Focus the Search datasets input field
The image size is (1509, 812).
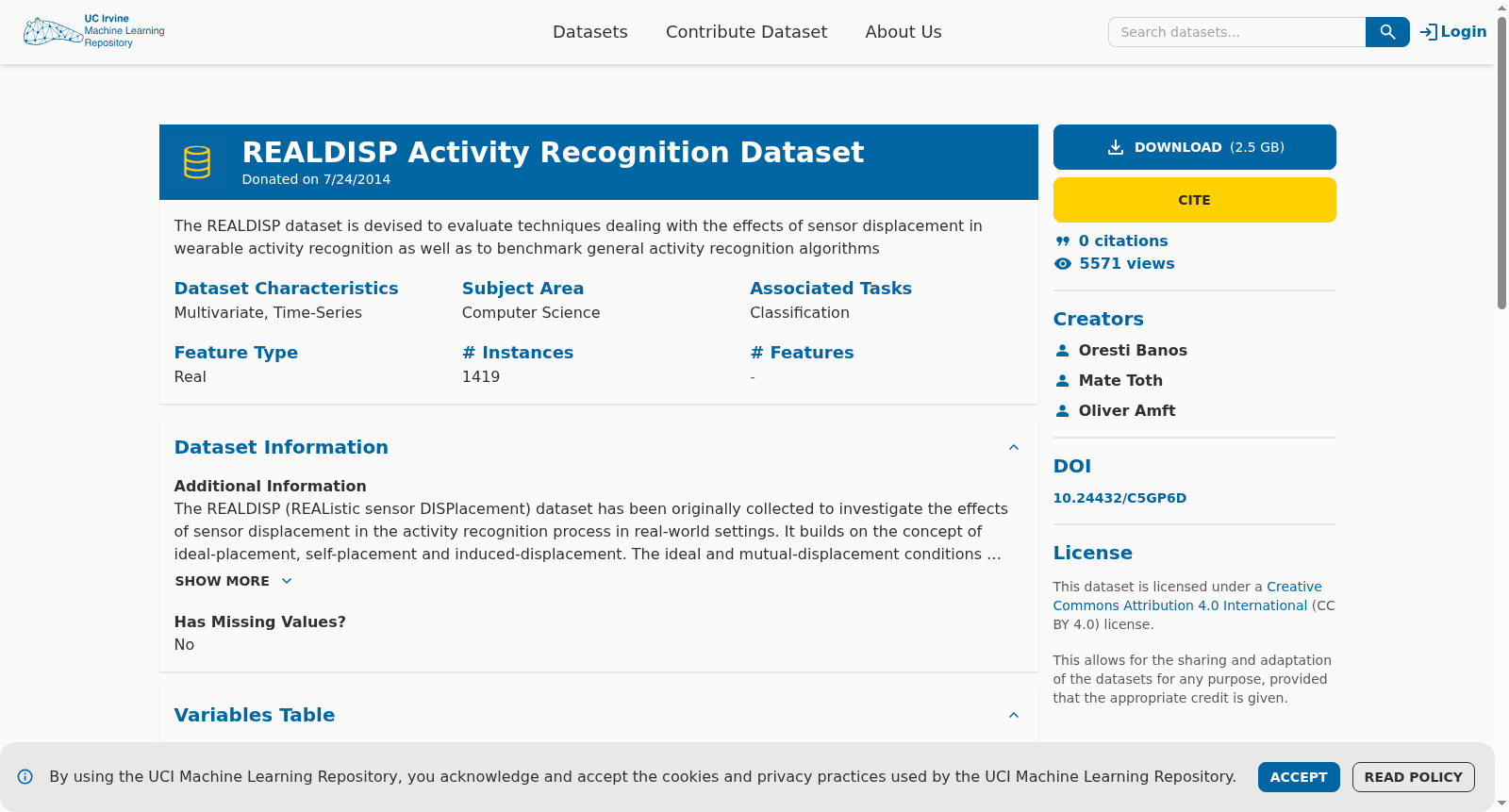point(1237,32)
